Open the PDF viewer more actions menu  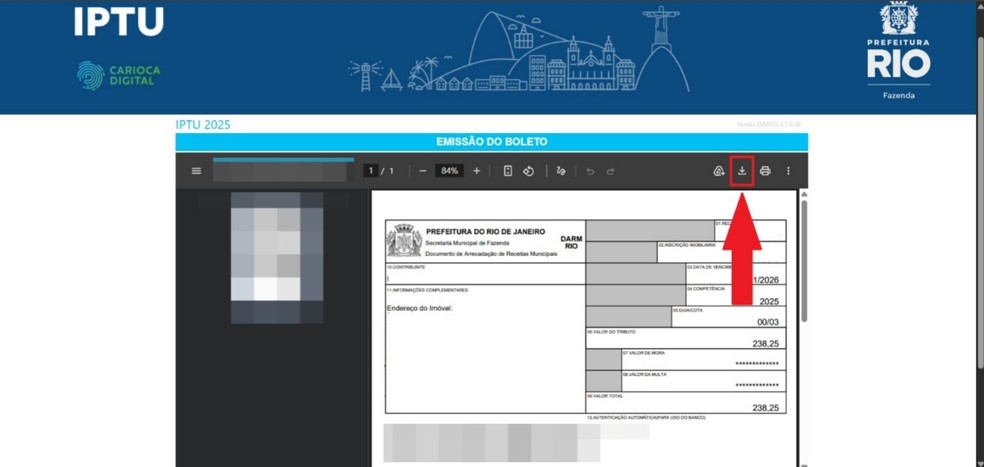788,171
